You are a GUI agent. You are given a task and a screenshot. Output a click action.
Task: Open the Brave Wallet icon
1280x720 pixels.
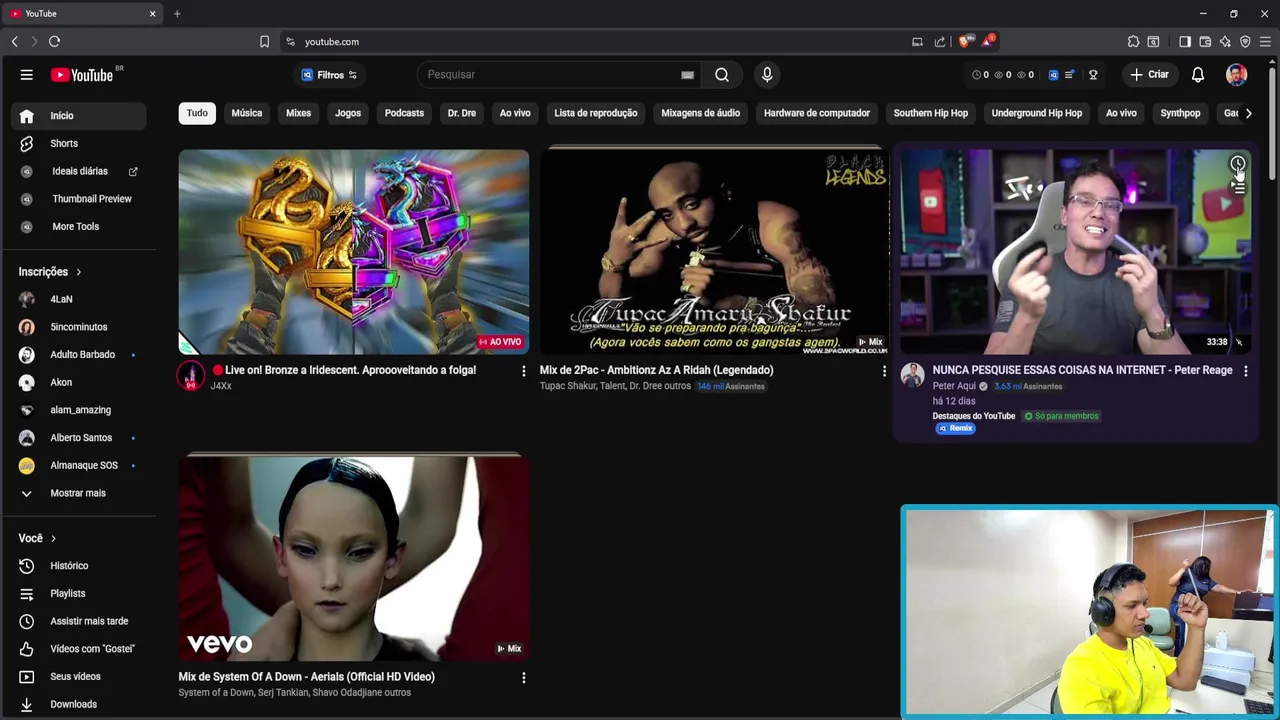coord(1205,42)
